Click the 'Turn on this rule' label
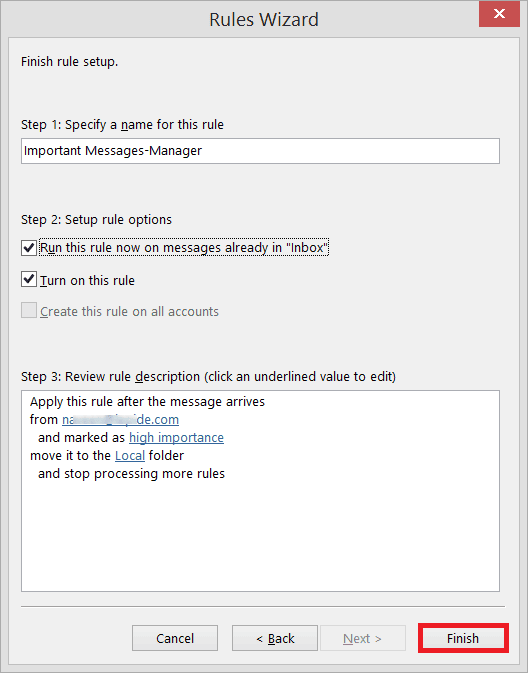The height and width of the screenshot is (673, 528). pyautogui.click(x=88, y=280)
